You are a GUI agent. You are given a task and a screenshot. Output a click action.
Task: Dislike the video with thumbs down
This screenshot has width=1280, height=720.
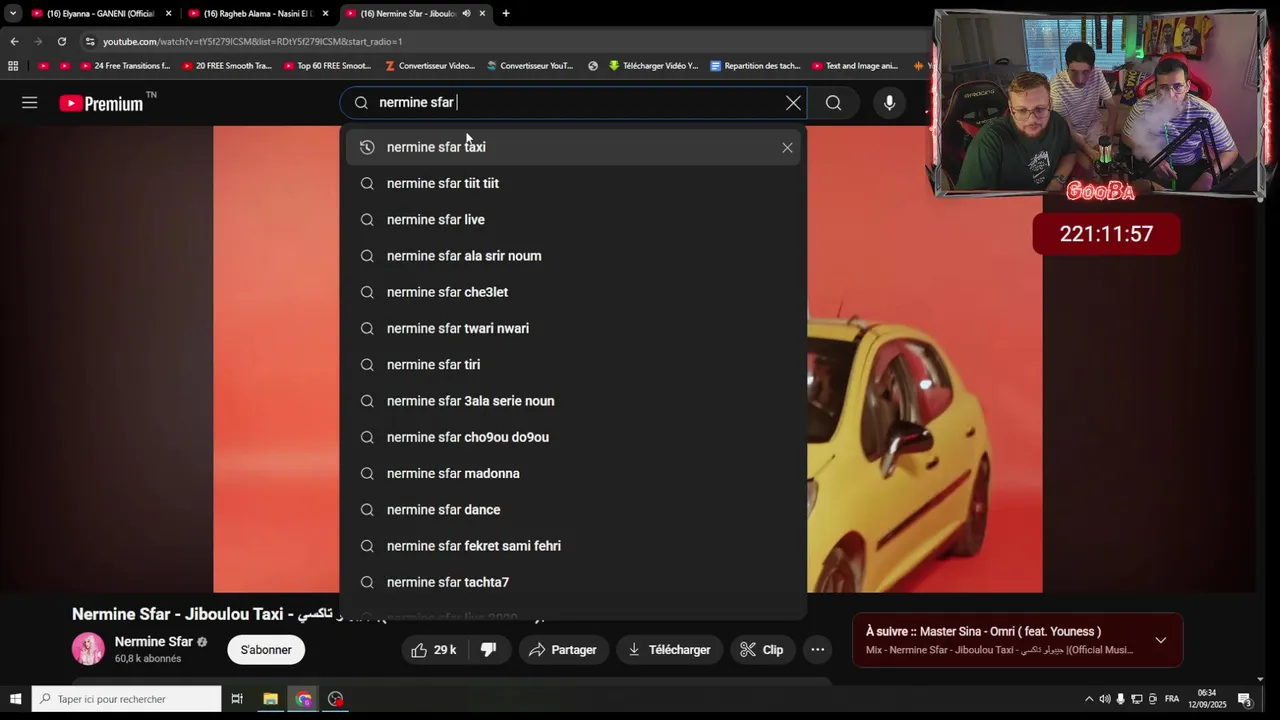[x=488, y=650]
